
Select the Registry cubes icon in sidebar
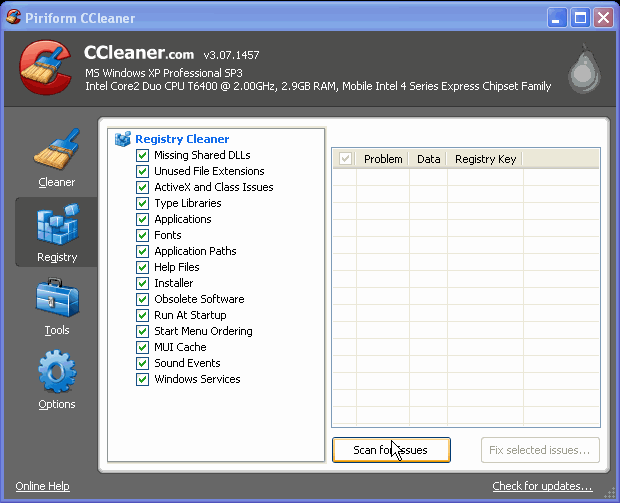58,224
